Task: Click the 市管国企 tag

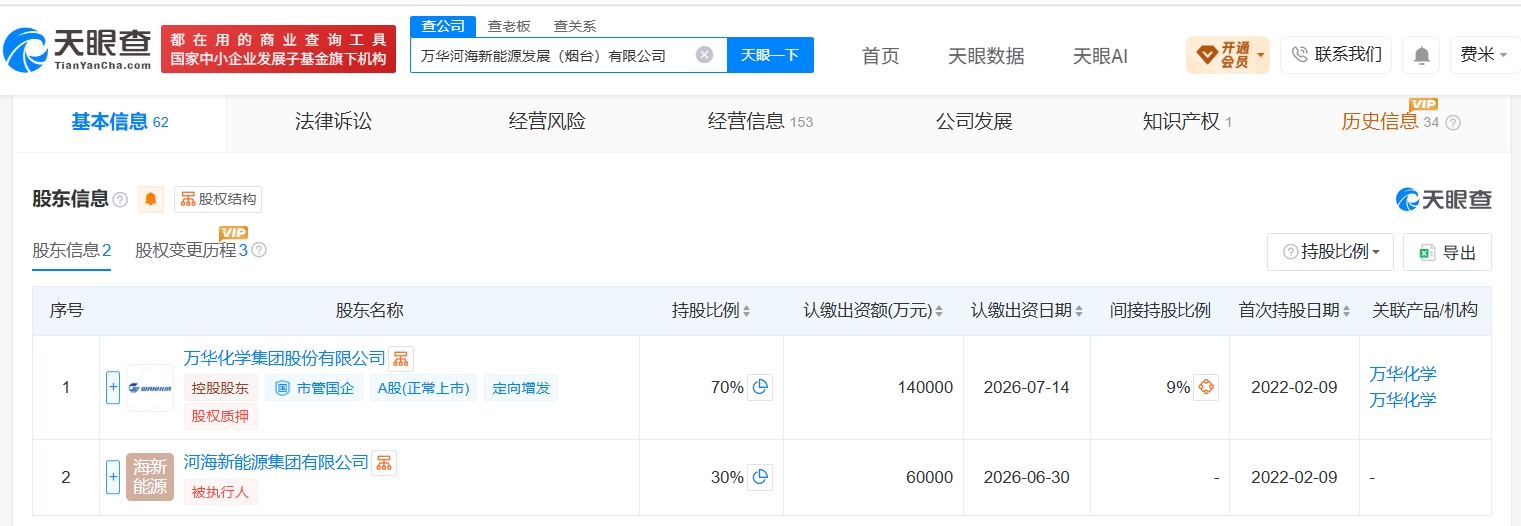Action: [315, 388]
